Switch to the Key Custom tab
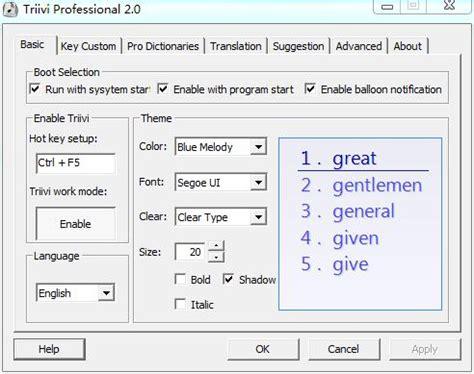Image resolution: width=474 pixels, height=374 pixels. coord(88,46)
